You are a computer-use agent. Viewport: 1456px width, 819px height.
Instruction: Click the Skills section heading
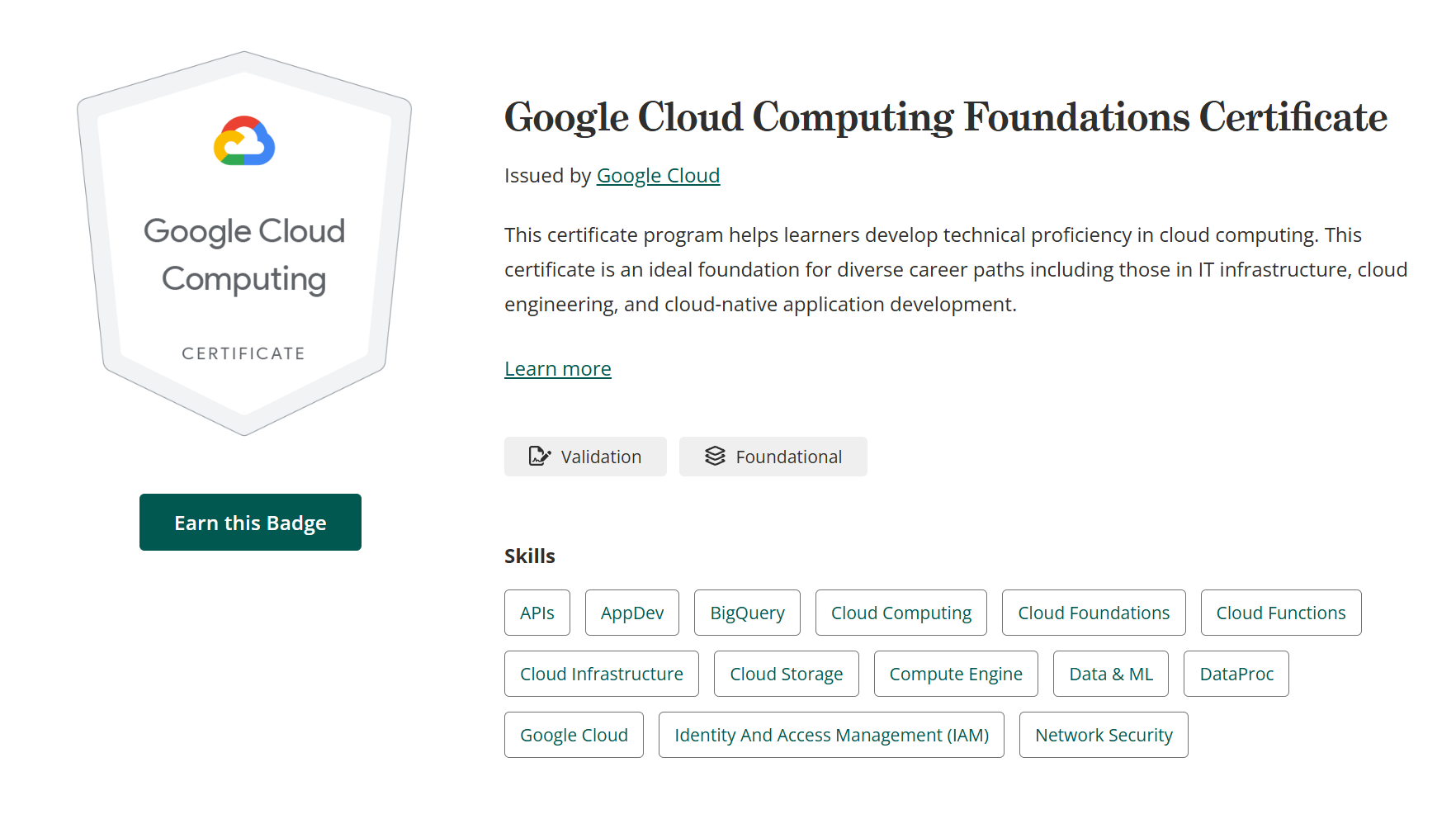tap(530, 556)
